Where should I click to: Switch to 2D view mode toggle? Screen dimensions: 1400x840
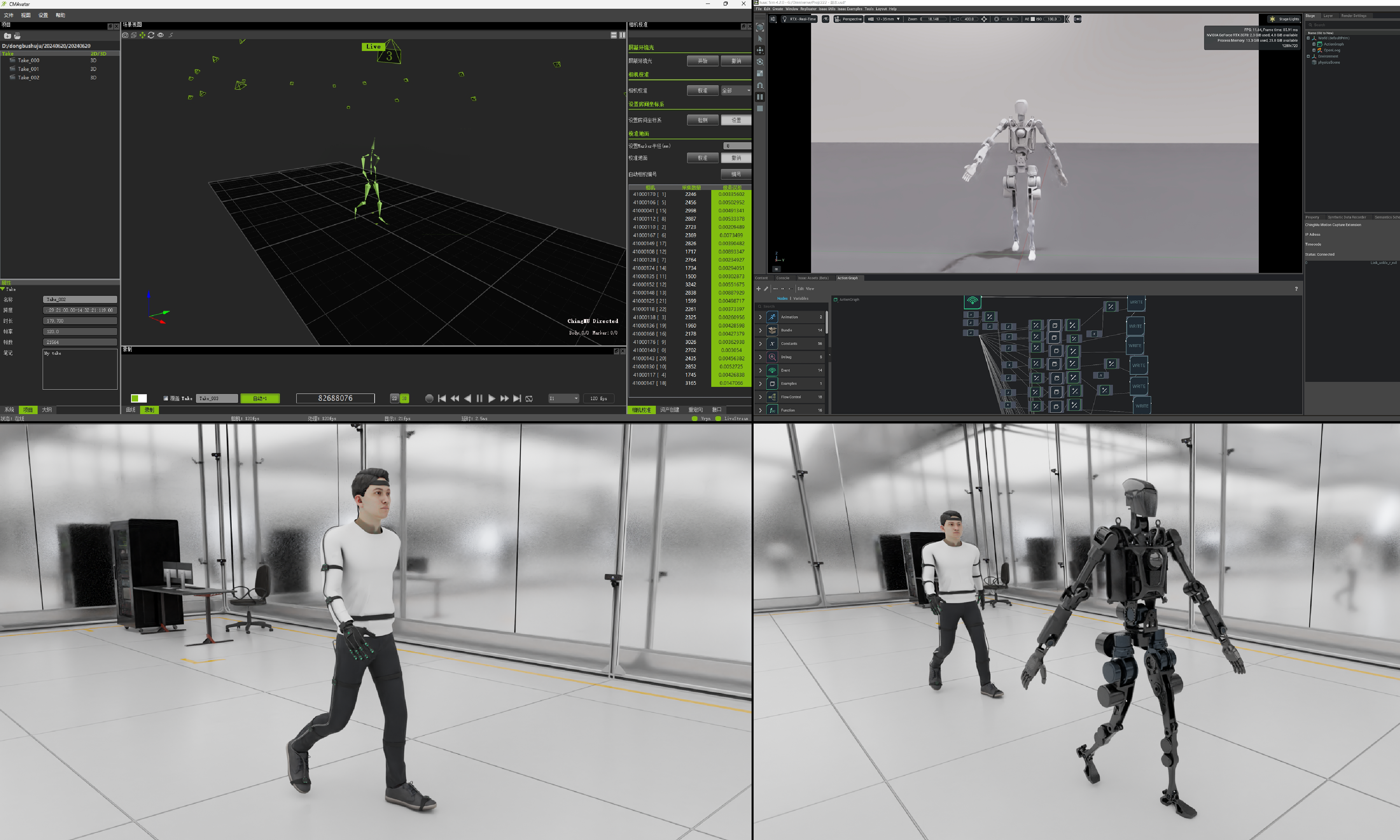[394, 398]
